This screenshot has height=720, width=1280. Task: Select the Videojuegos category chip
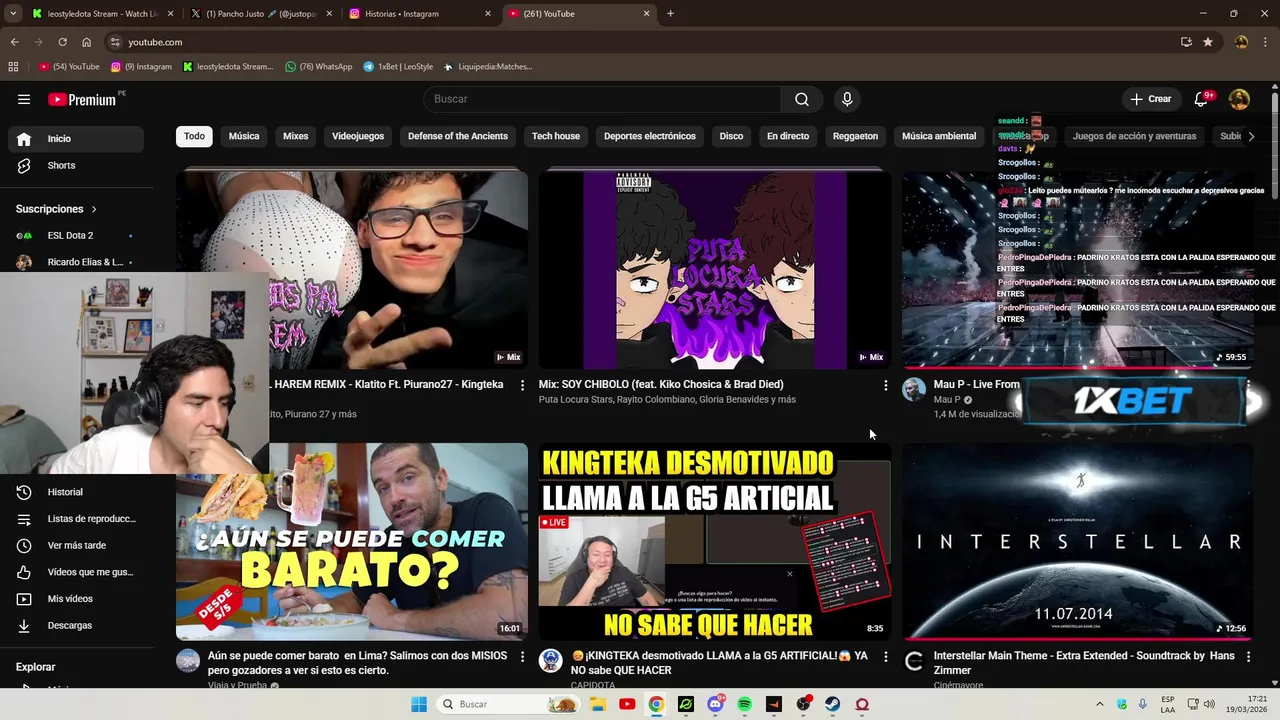pyautogui.click(x=358, y=136)
